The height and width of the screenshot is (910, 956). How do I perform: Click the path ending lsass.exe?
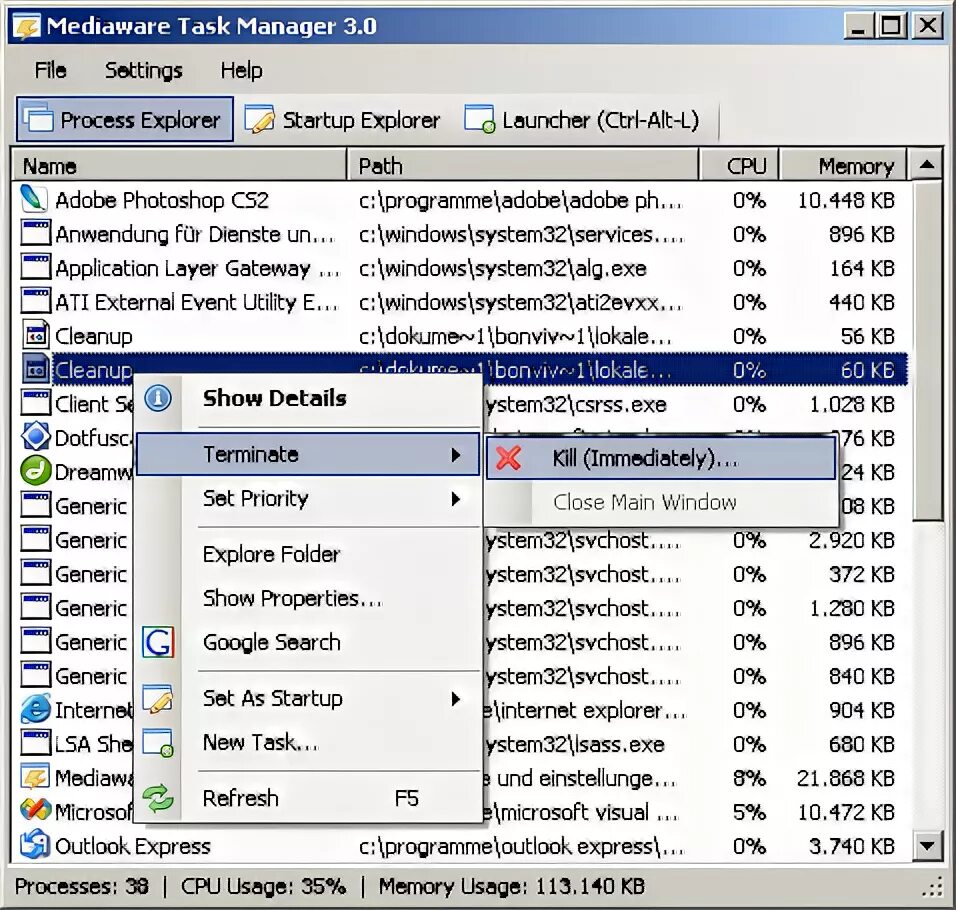(x=576, y=744)
